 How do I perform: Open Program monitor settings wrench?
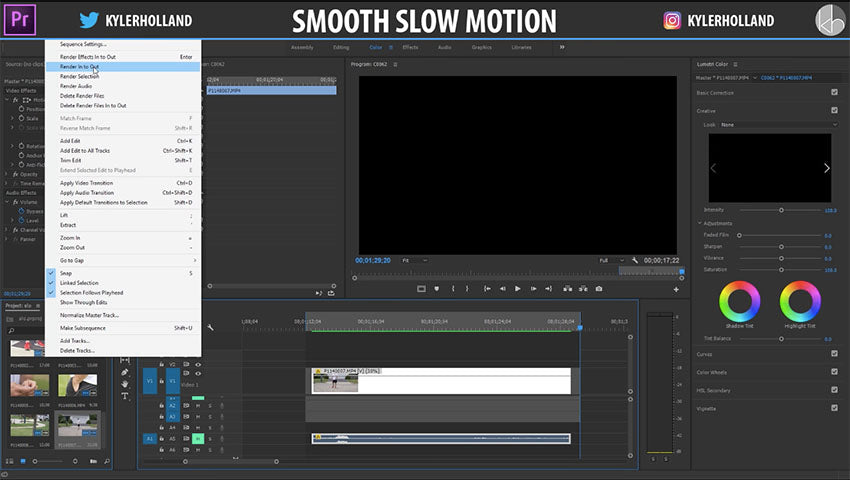635,260
